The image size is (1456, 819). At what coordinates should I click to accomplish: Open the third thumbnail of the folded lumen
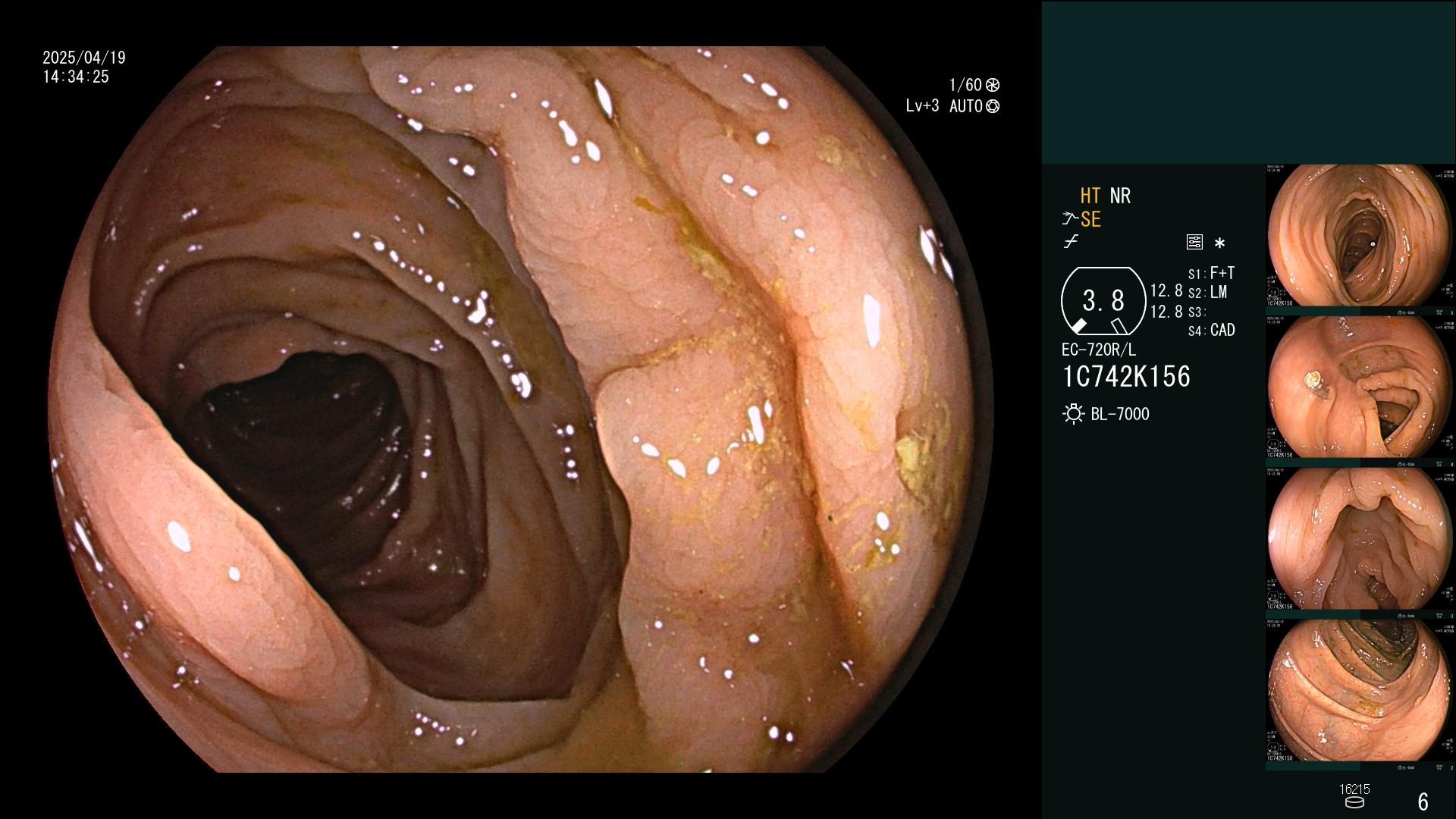coord(1360,539)
